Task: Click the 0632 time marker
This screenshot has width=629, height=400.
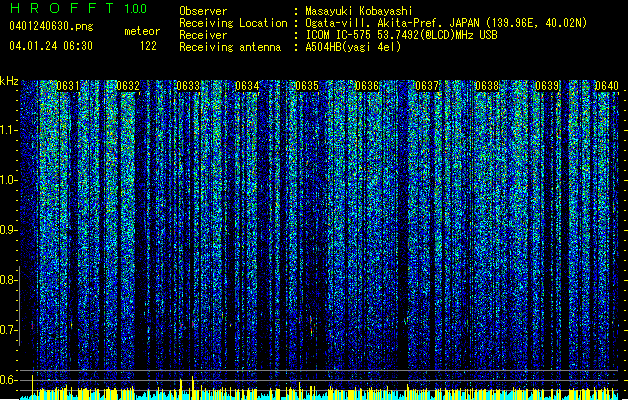Action: coord(128,86)
